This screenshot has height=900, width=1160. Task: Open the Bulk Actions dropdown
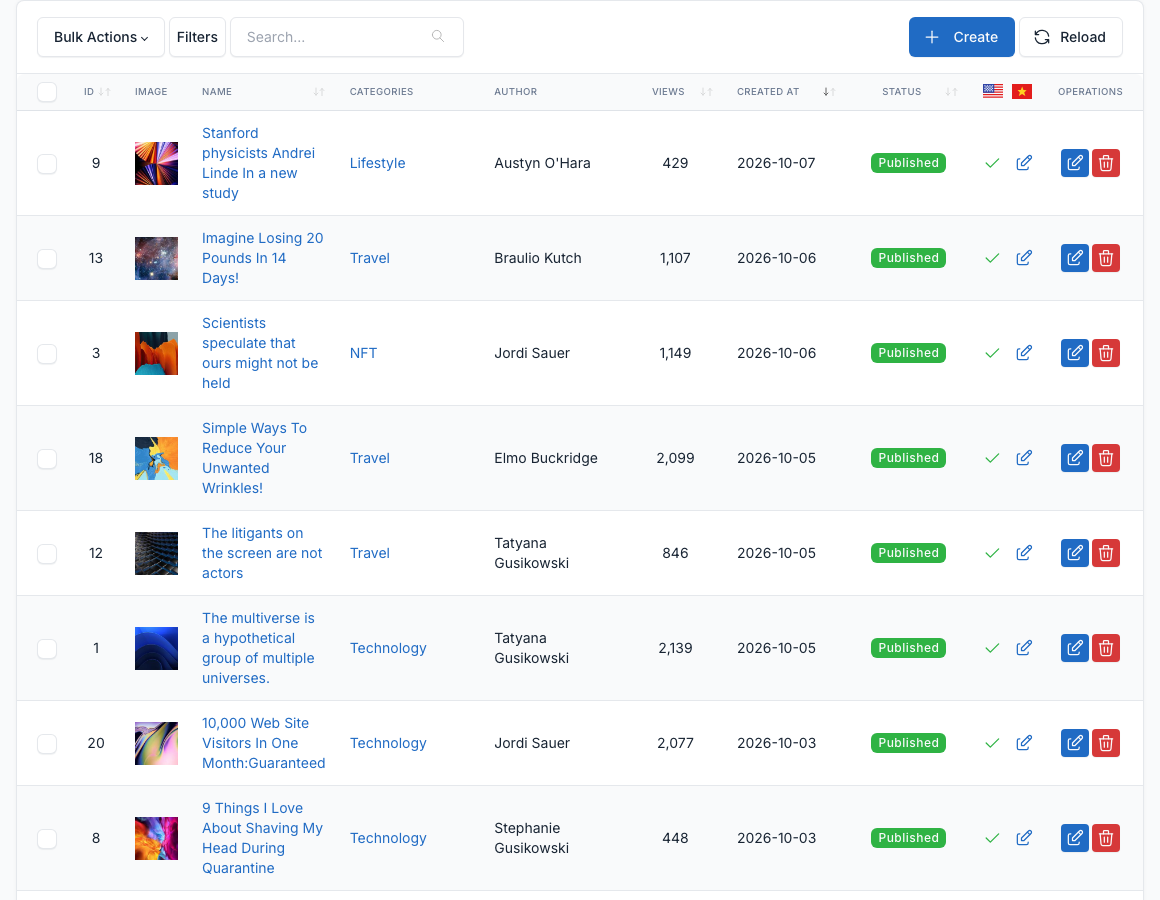point(101,37)
